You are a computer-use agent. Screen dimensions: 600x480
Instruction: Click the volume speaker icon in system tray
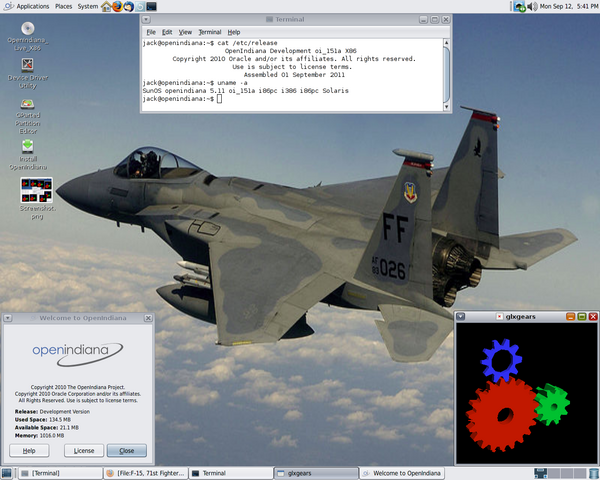coord(532,6)
